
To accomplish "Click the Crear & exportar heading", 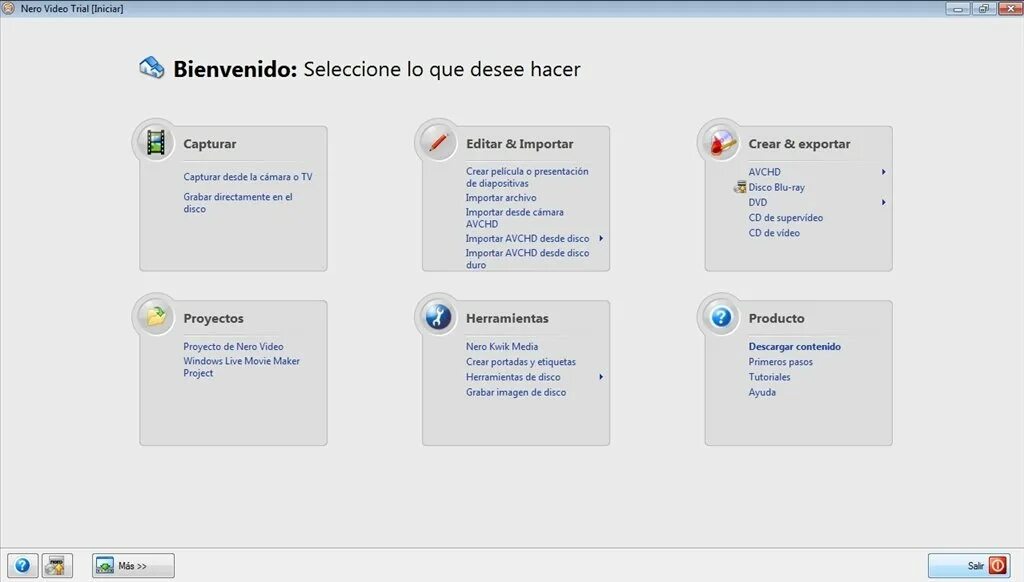I will (799, 144).
